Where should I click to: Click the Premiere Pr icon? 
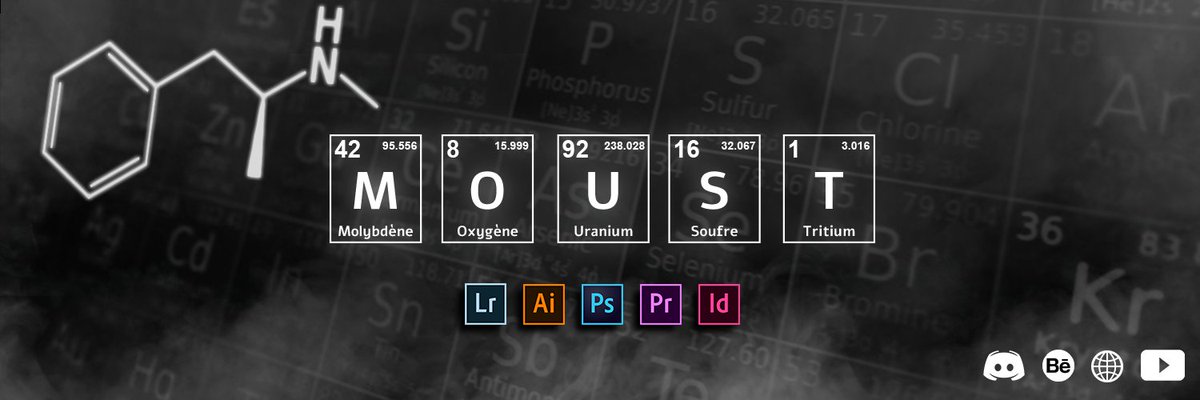(x=660, y=304)
